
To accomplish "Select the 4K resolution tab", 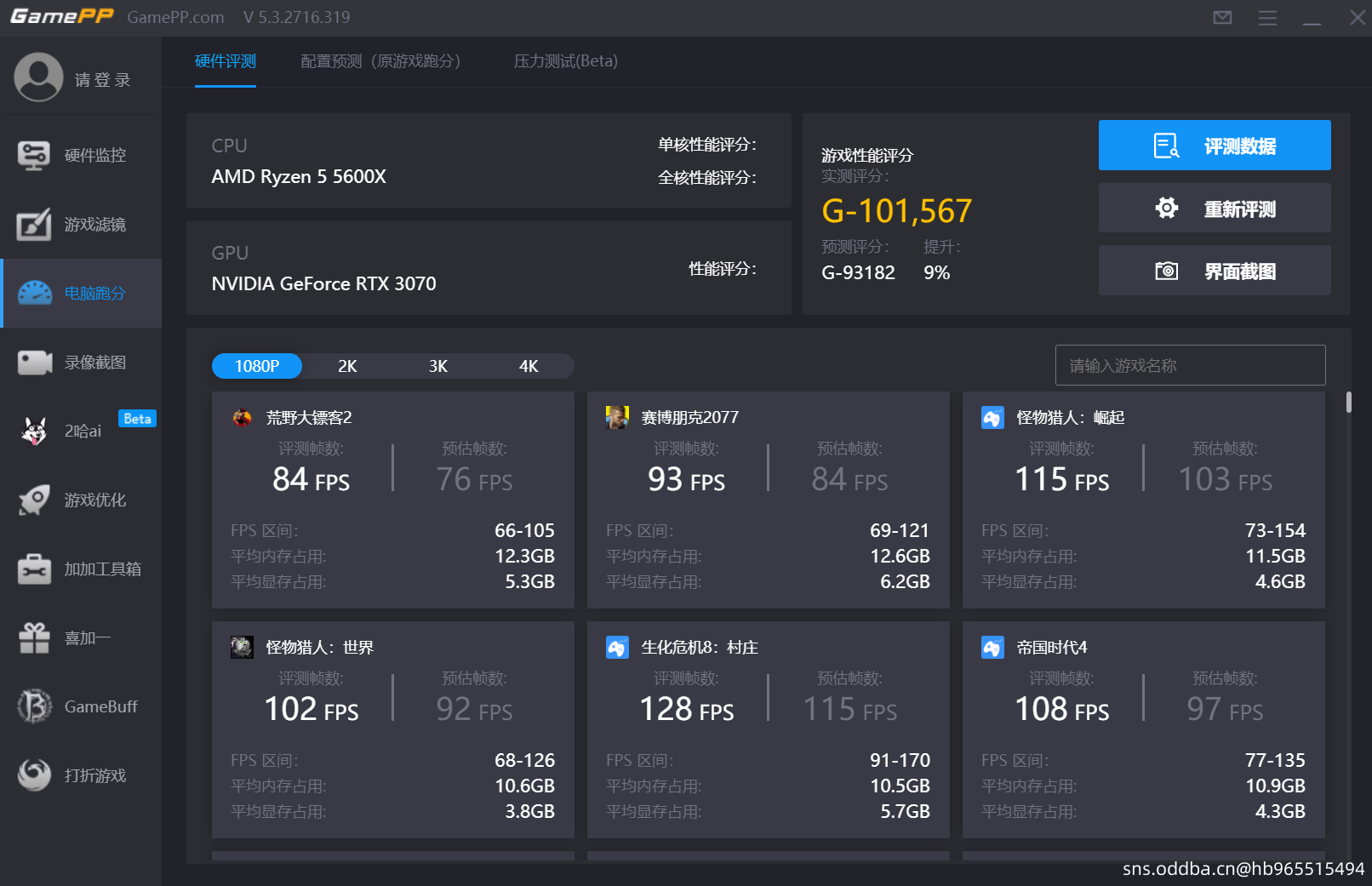I will (x=529, y=366).
